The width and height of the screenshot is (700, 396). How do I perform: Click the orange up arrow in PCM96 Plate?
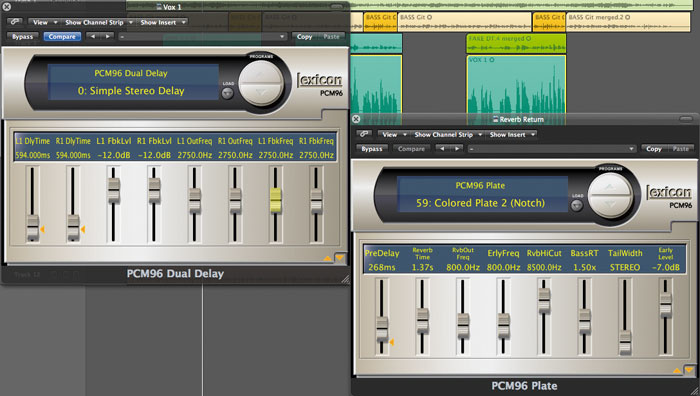677,370
